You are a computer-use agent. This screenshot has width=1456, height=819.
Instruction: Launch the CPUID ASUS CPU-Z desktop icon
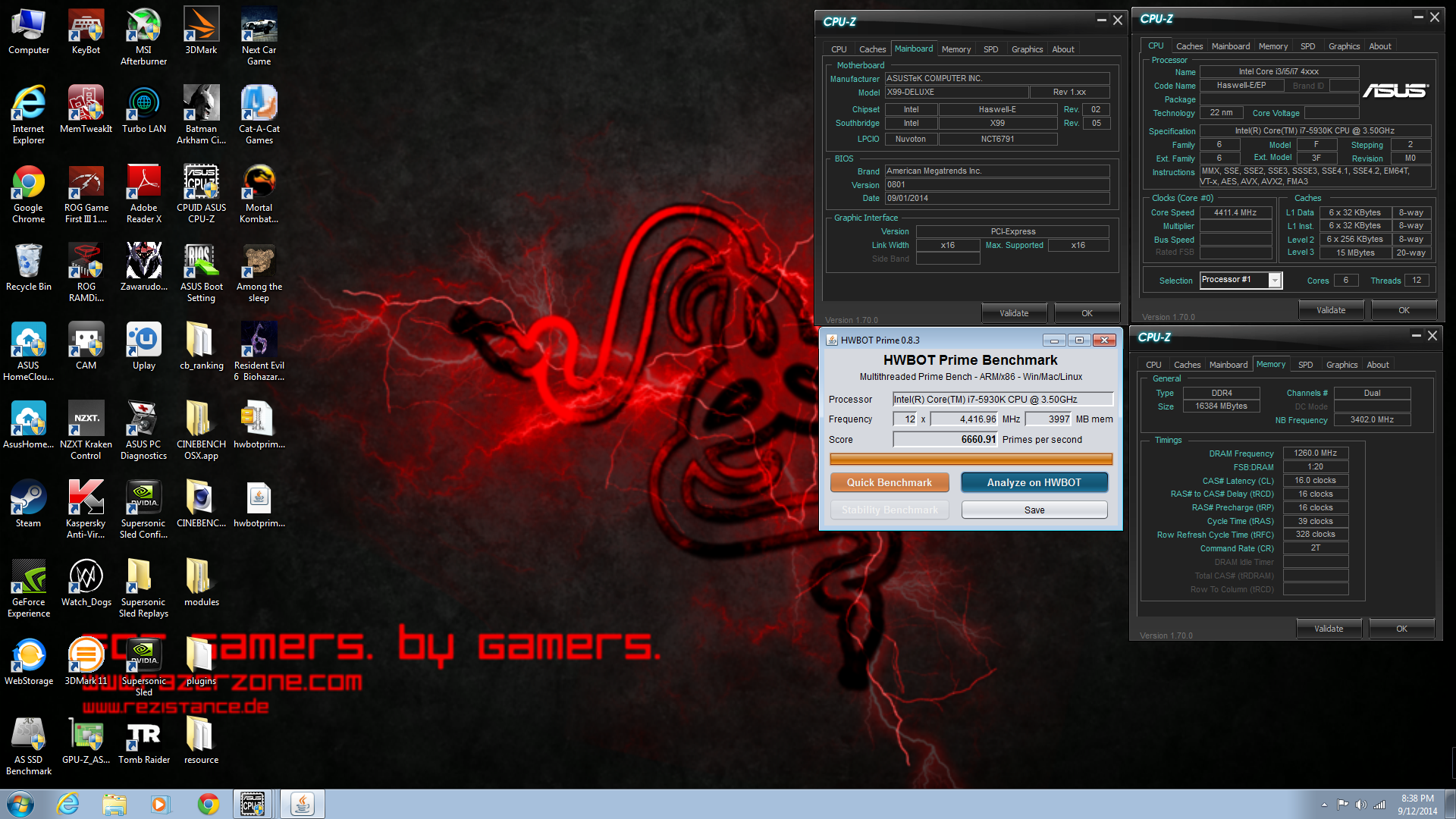pos(201,194)
